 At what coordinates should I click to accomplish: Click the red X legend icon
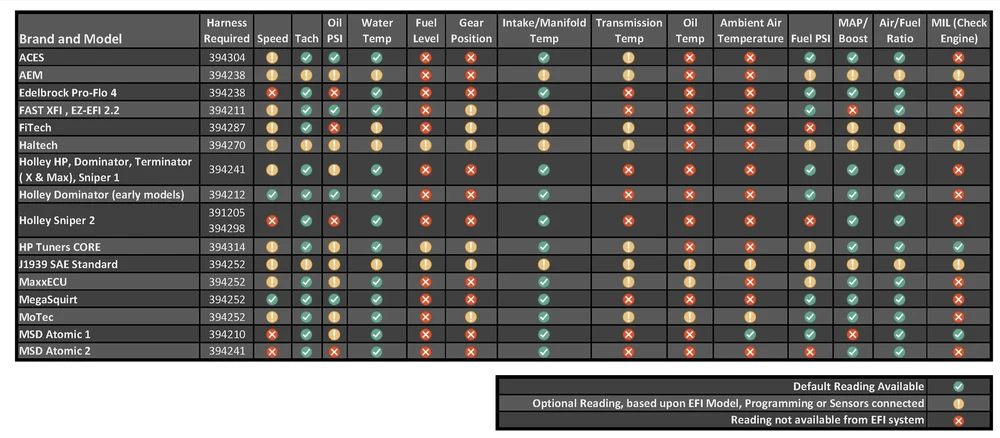[x=958, y=420]
